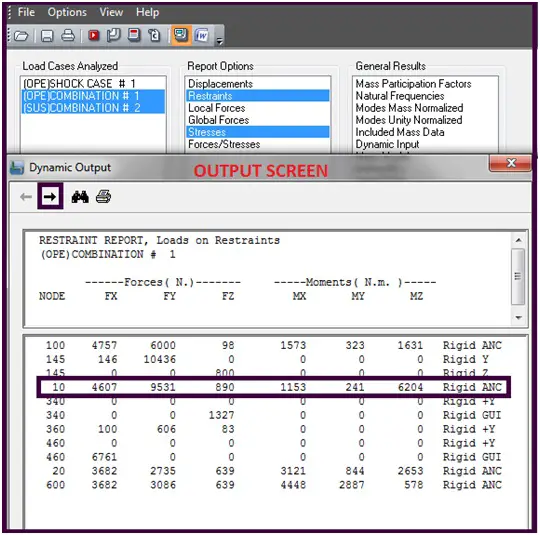Click the open folder toolbar icon

click(21, 35)
